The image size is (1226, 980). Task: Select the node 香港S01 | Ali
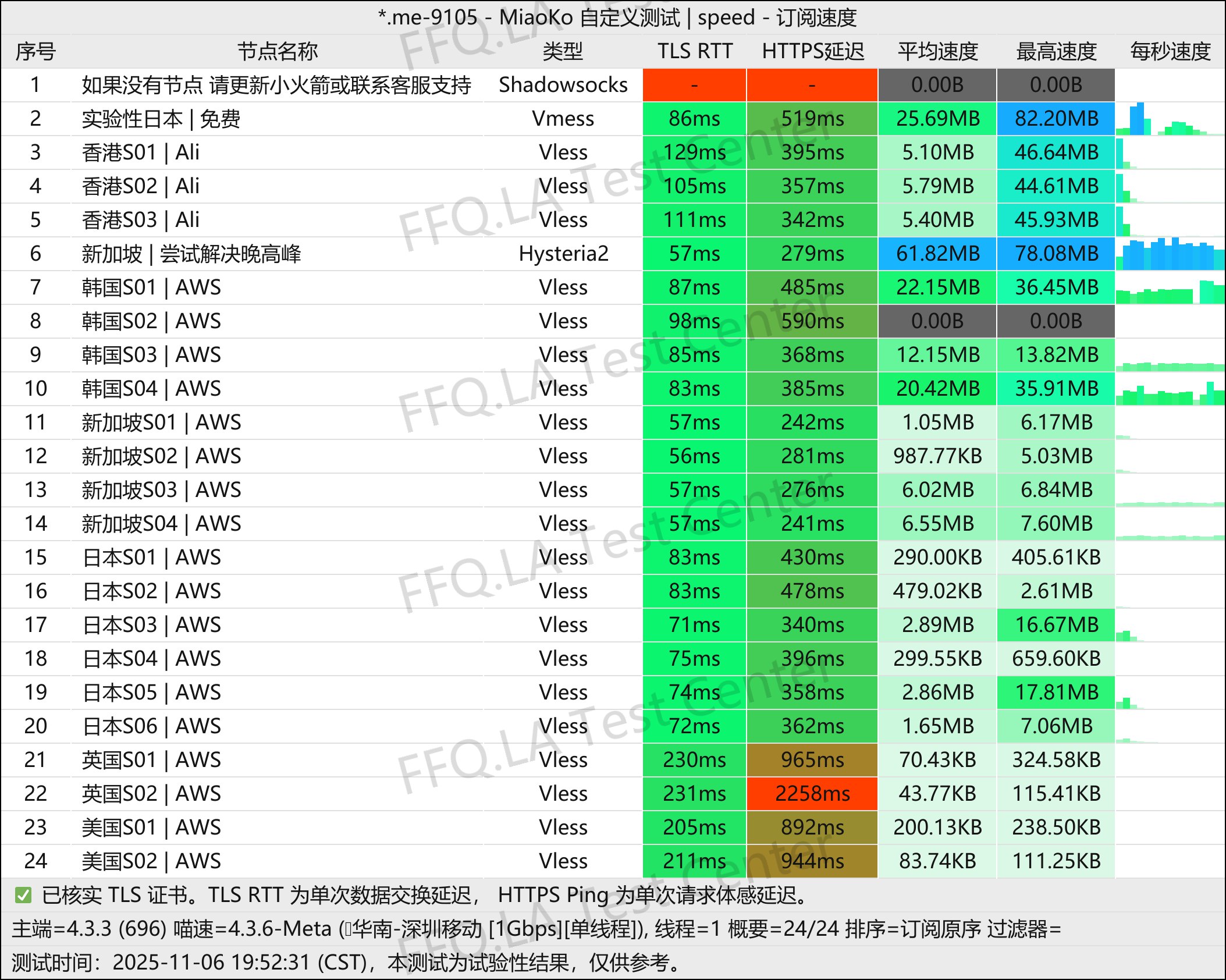click(x=140, y=152)
